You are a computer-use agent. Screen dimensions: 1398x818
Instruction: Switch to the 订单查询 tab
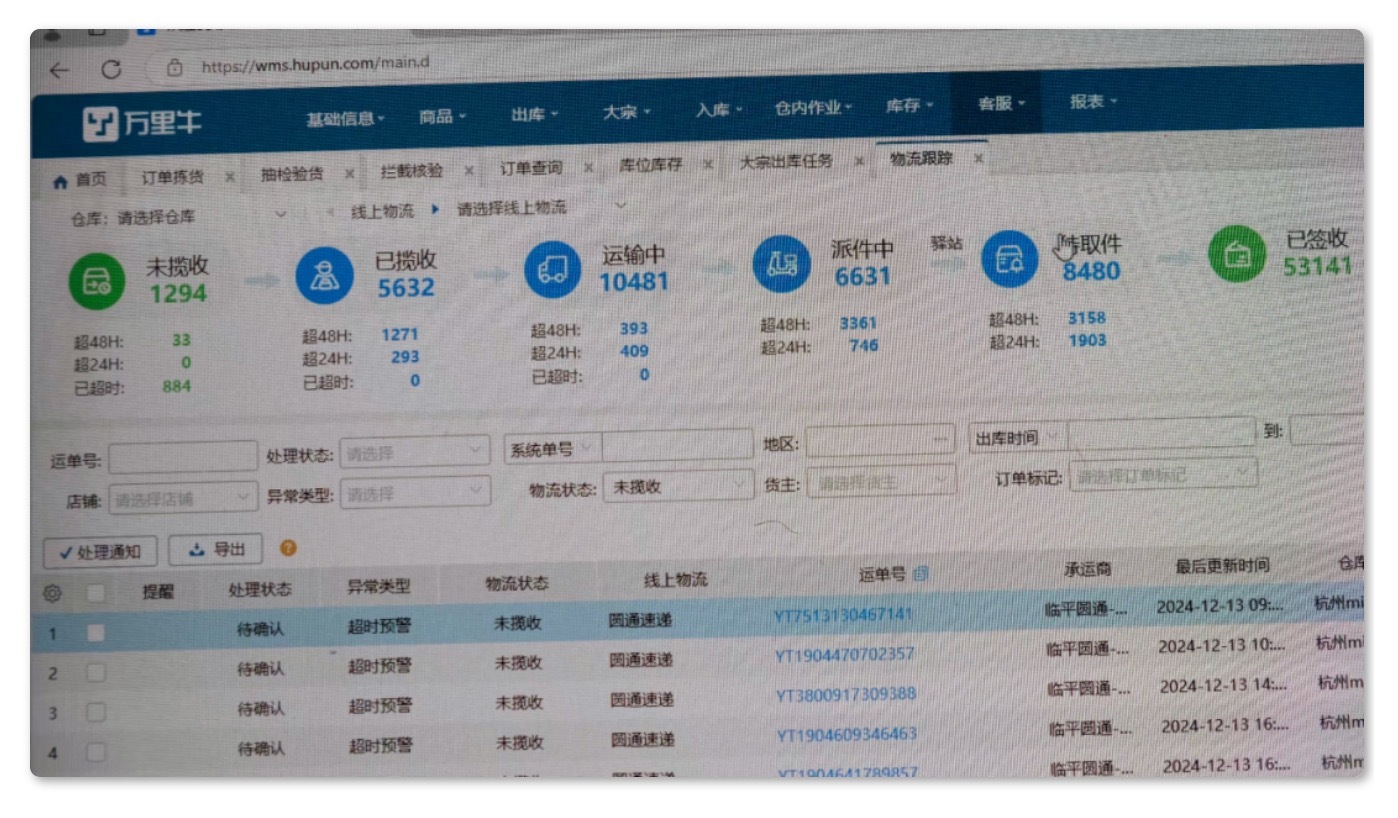point(531,168)
